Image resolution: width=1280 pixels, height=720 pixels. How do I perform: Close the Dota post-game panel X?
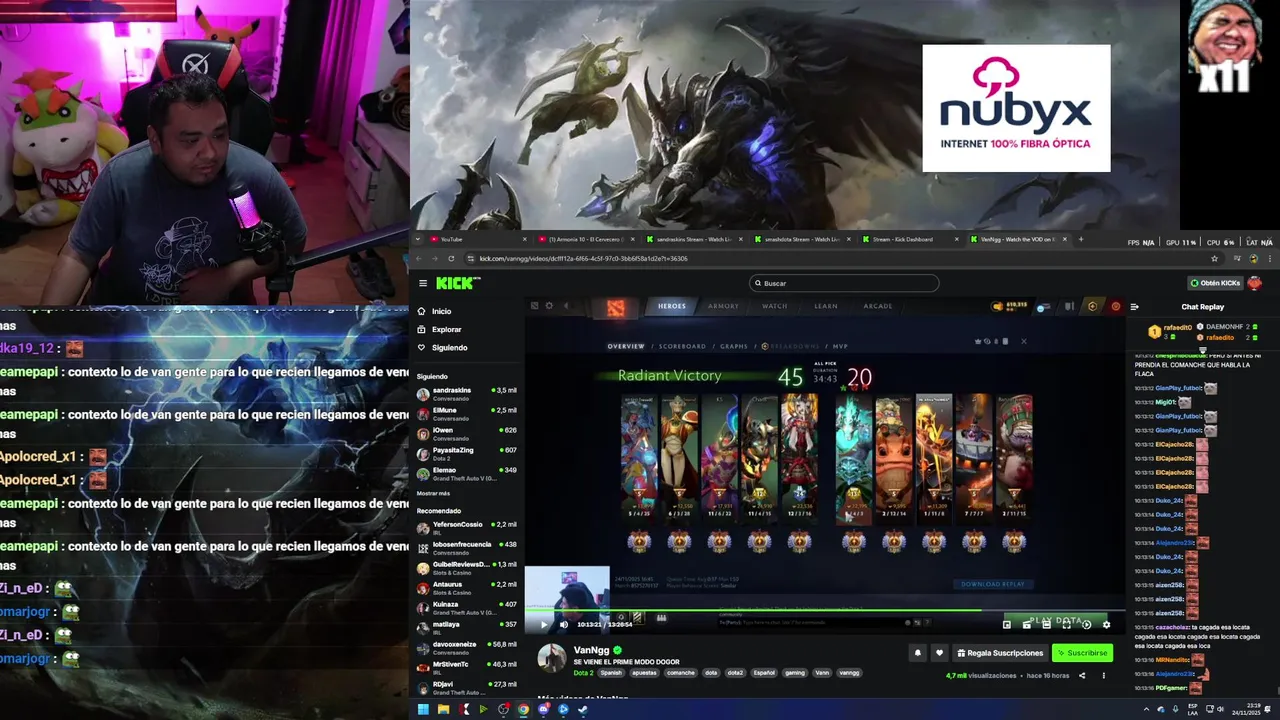[x=1023, y=341]
